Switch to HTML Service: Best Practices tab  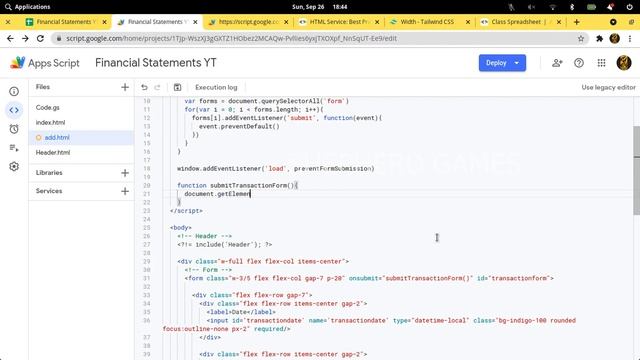click(339, 22)
